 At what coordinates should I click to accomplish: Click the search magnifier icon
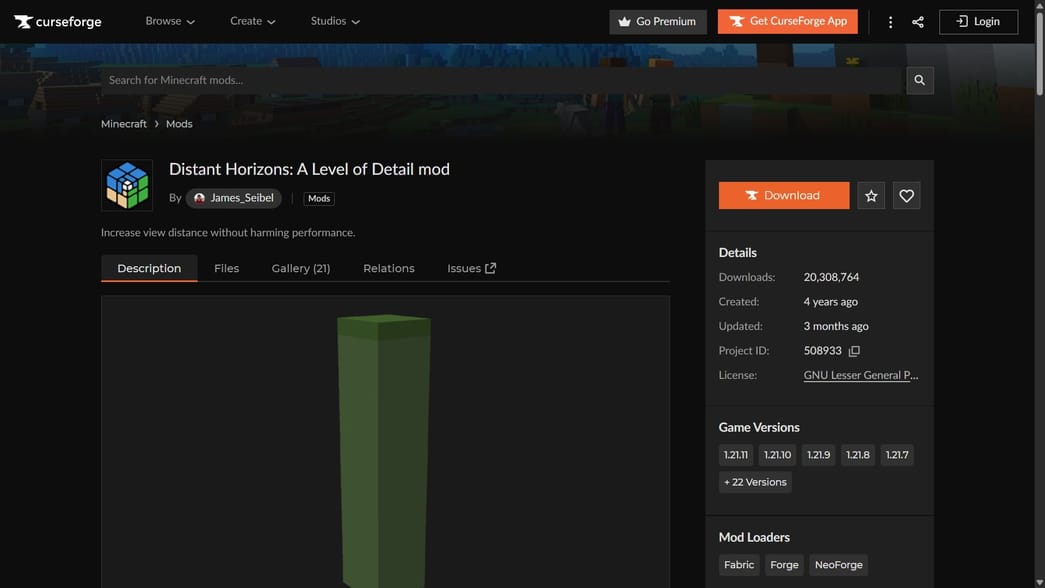[x=918, y=80]
